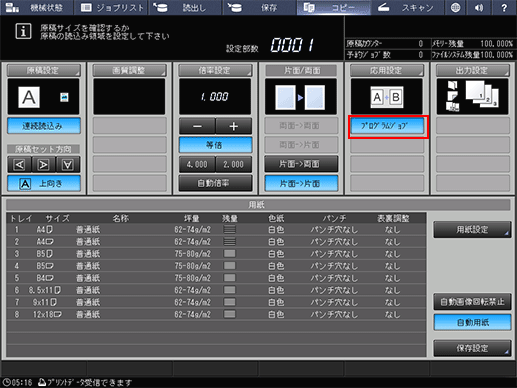Click the globe language icon
Screen dimensions: 517x388
[455, 8]
